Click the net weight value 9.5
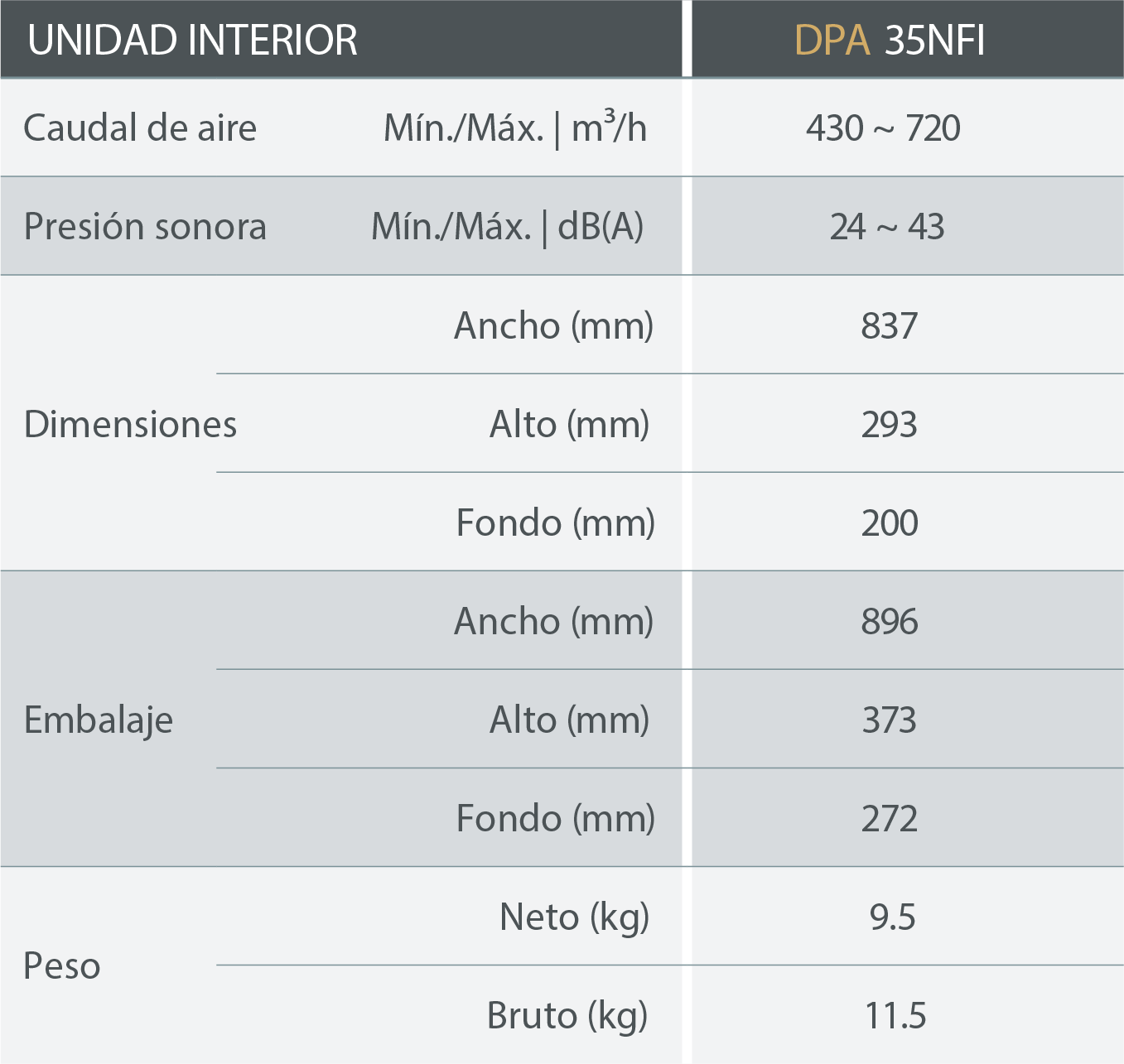Screen dimensions: 1124x1064 pyautogui.click(x=892, y=917)
